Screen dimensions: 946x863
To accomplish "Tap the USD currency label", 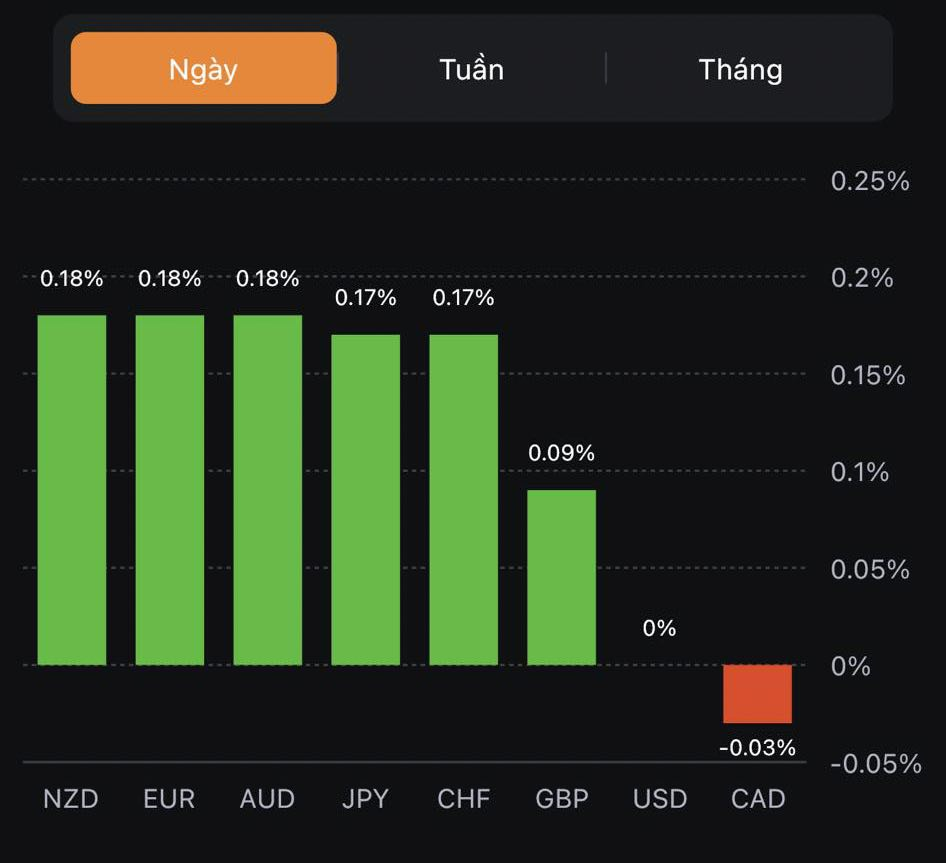I will tap(660, 799).
